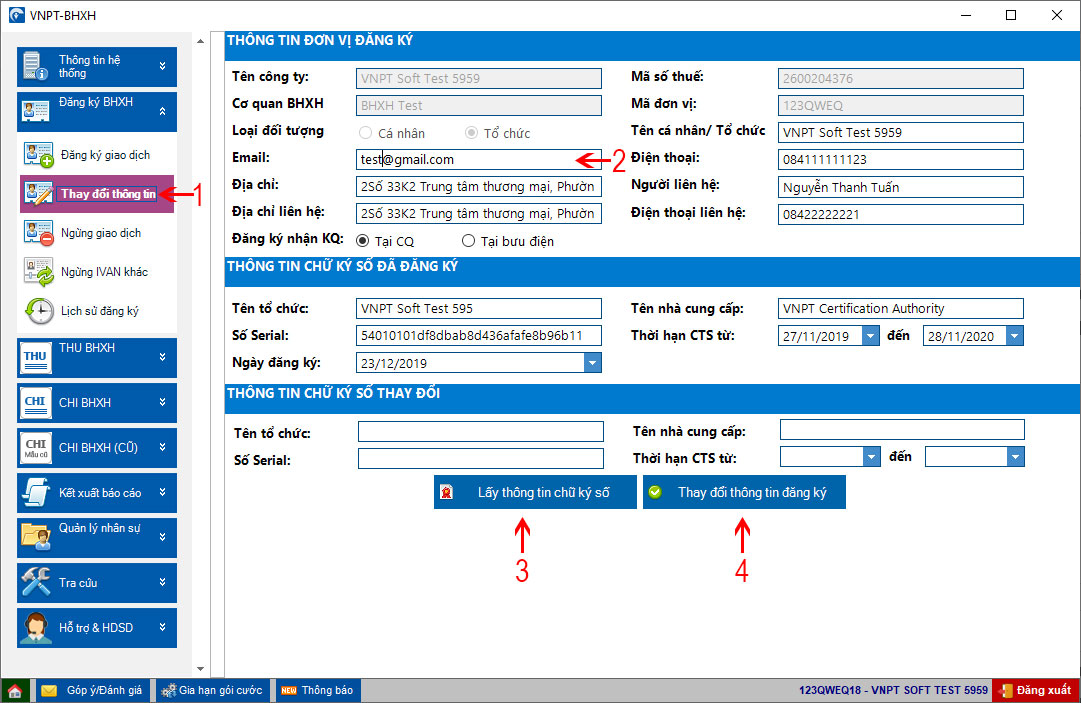Click the Thông báo button
Image resolution: width=1081 pixels, height=703 pixels.
pos(318,690)
